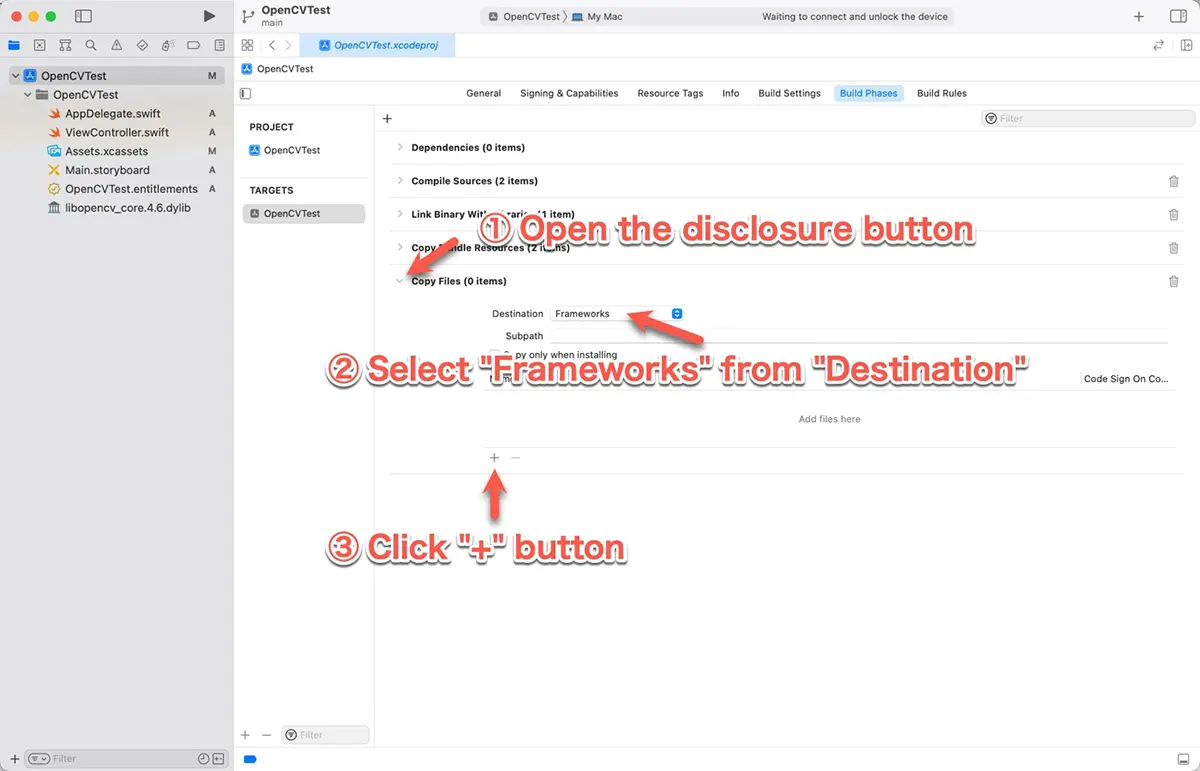Open the Test navigator diamond icon

(x=142, y=45)
